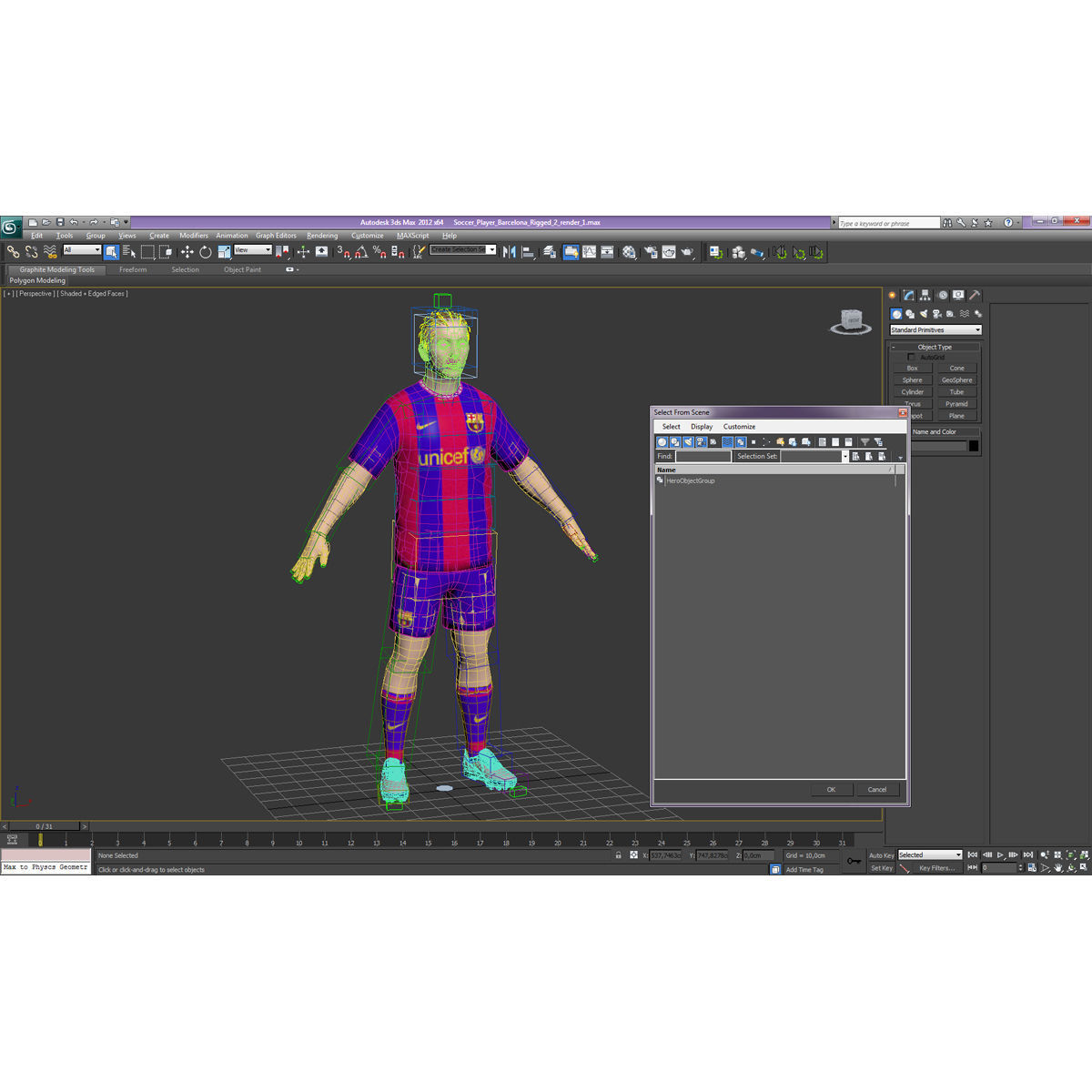Toggle Display Cameras filter in Select From Scene

point(701,441)
